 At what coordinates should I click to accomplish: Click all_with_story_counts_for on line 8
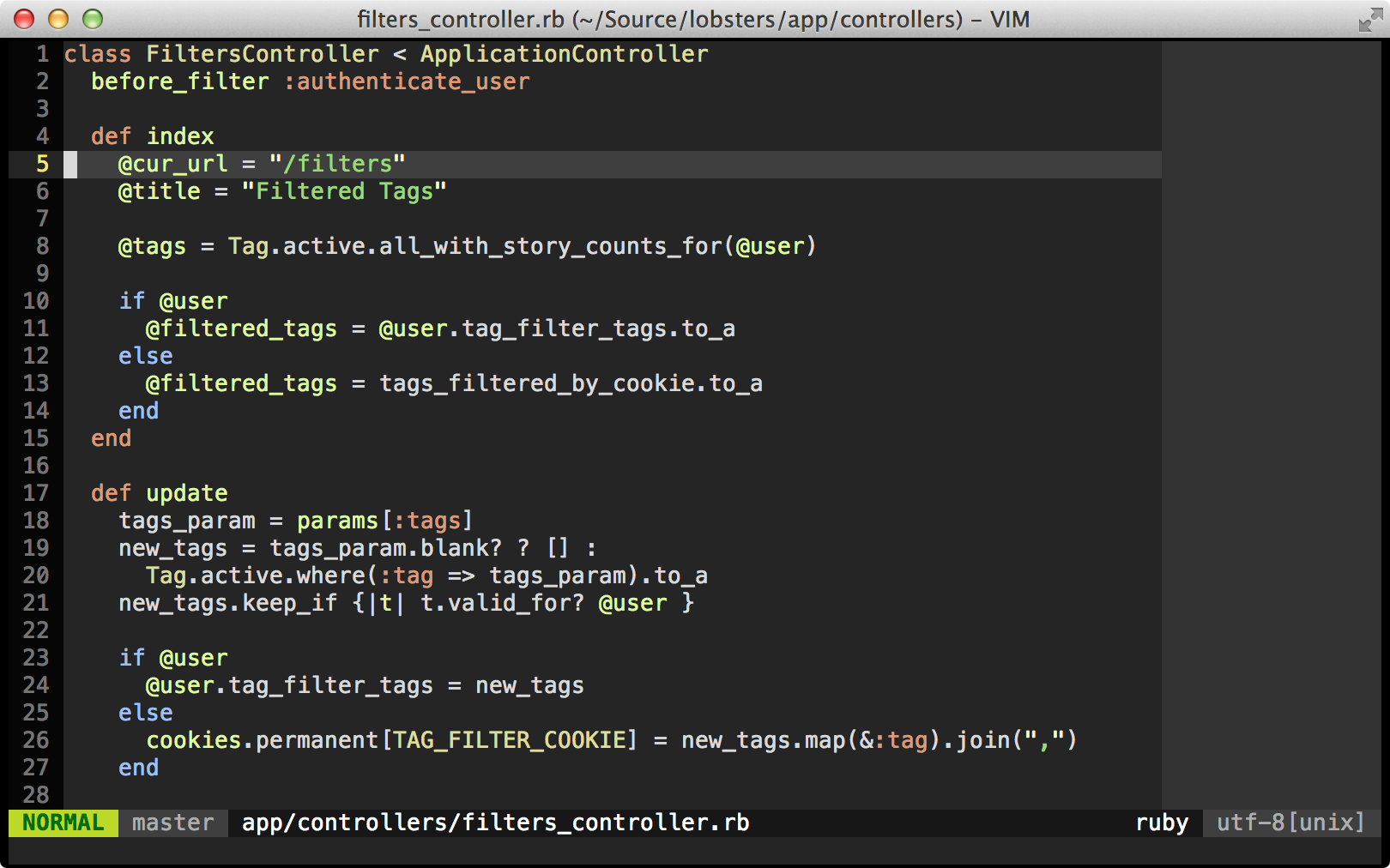[x=551, y=246]
